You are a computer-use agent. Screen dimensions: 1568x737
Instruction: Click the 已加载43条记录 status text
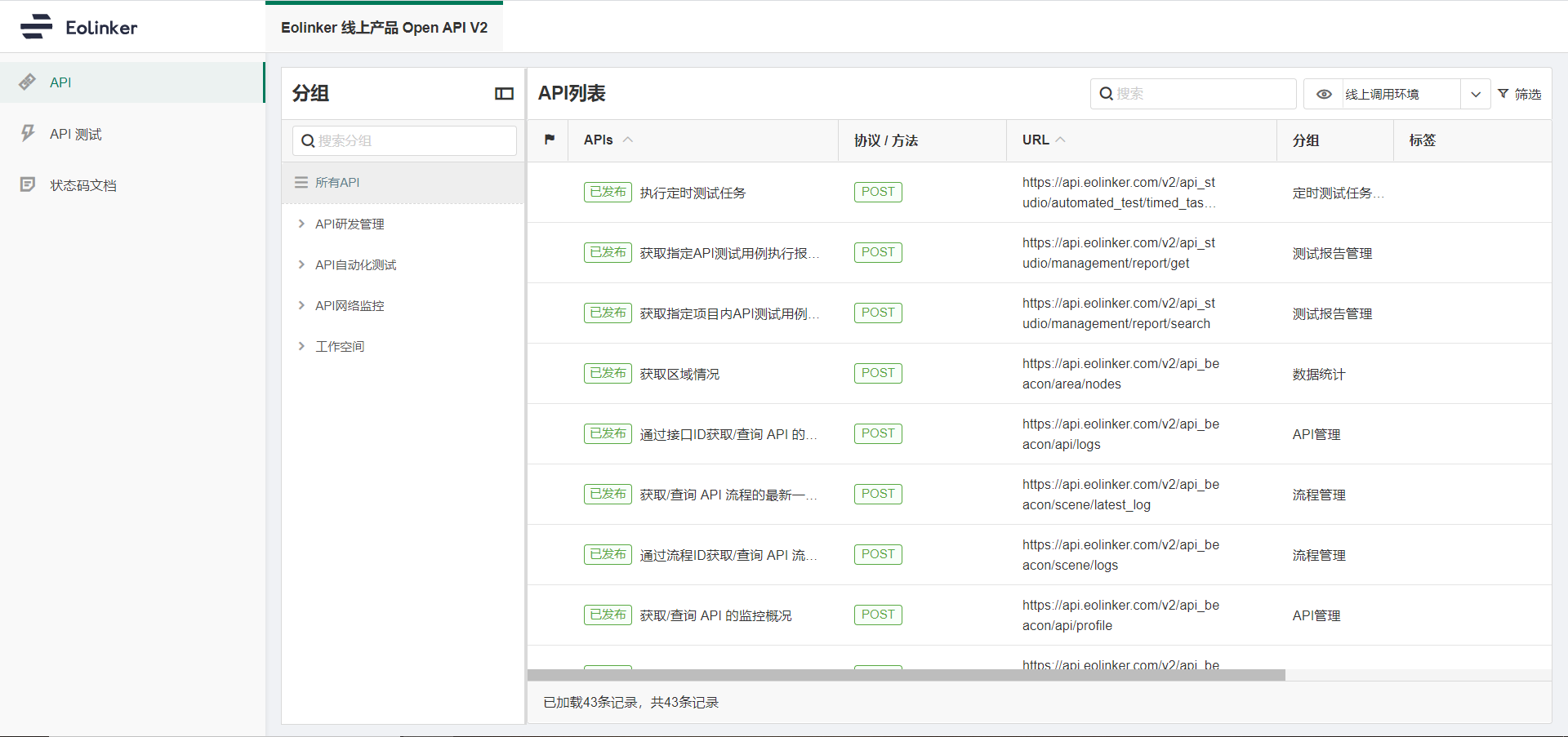tap(630, 702)
